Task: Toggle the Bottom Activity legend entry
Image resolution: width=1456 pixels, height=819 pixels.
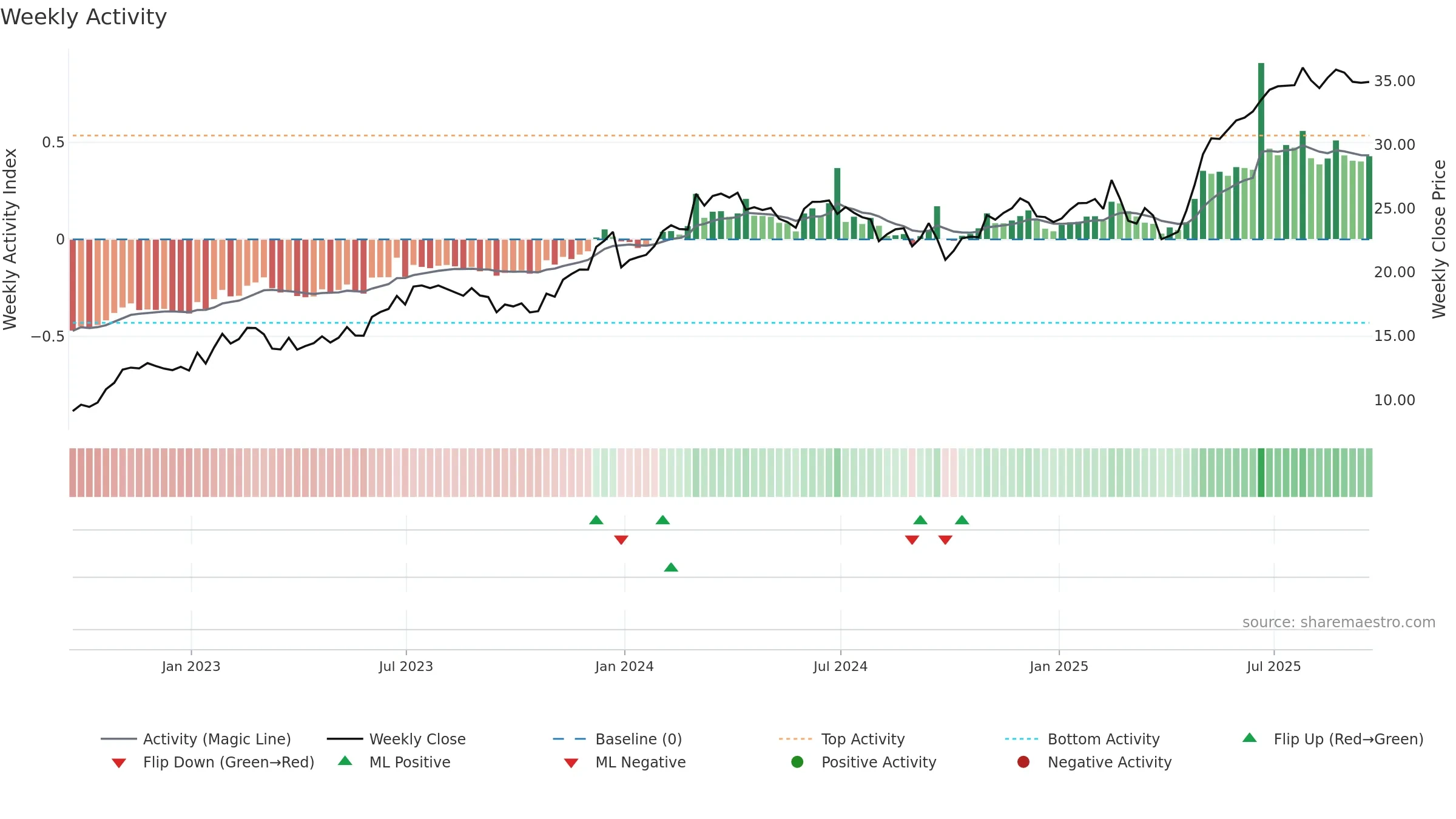Action: click(x=1082, y=739)
